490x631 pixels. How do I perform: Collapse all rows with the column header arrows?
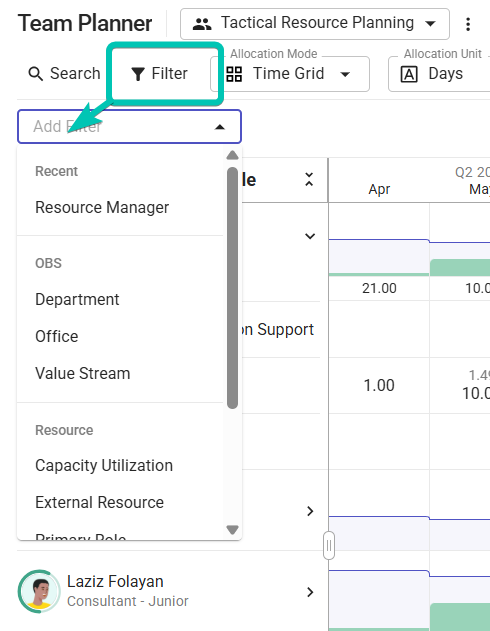click(x=309, y=179)
